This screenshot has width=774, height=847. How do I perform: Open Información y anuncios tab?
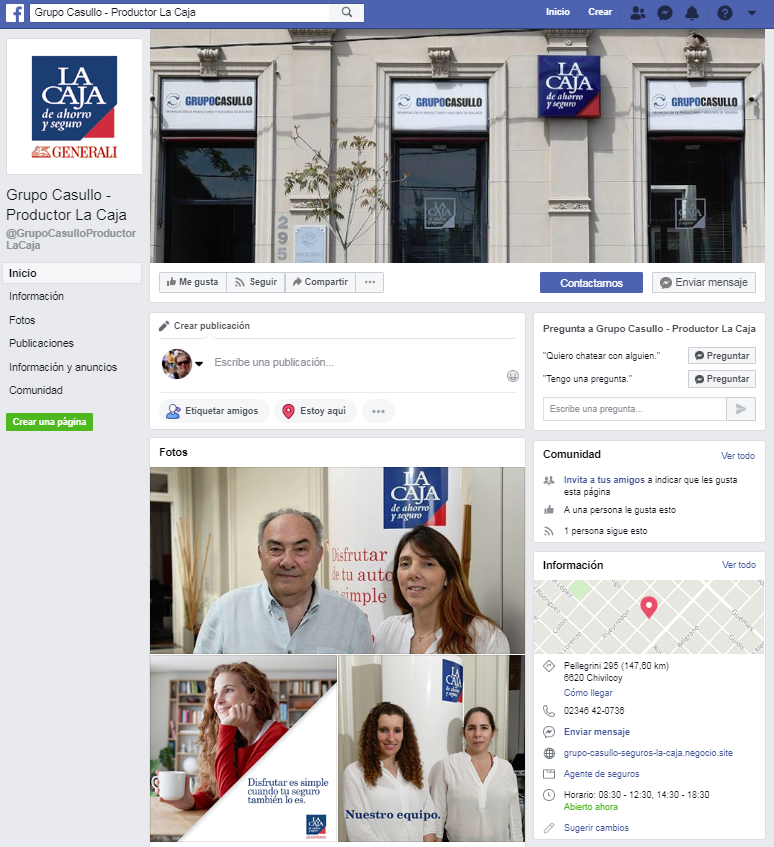[x=63, y=367]
